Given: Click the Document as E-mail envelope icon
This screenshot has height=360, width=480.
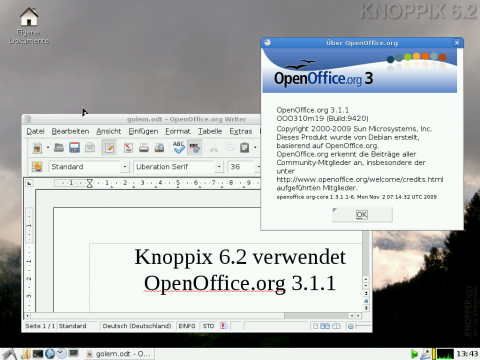Looking at the screenshot, I should pyautogui.click(x=90, y=147).
